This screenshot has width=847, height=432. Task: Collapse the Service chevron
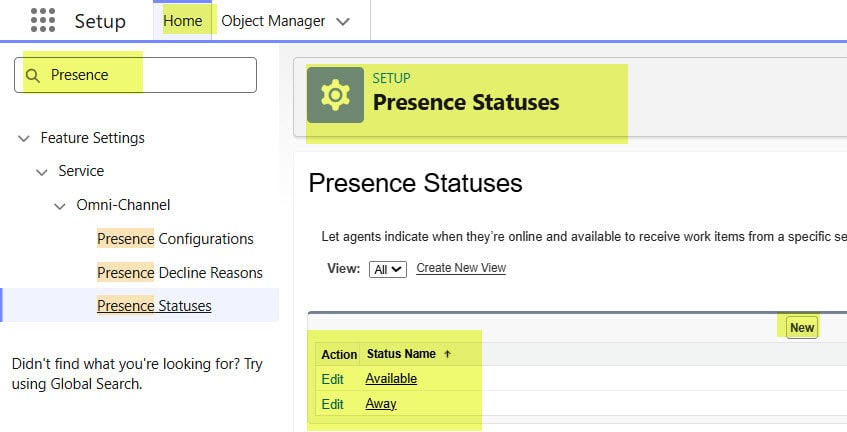click(x=42, y=172)
